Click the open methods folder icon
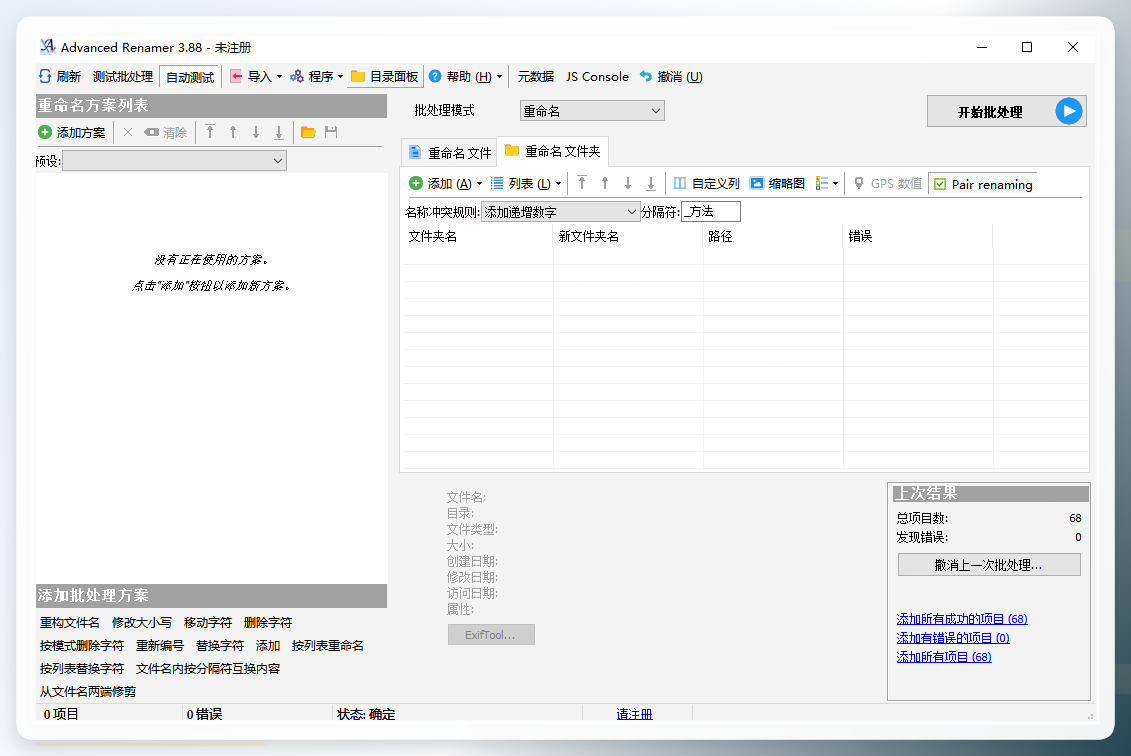The height and width of the screenshot is (756, 1131). point(308,132)
